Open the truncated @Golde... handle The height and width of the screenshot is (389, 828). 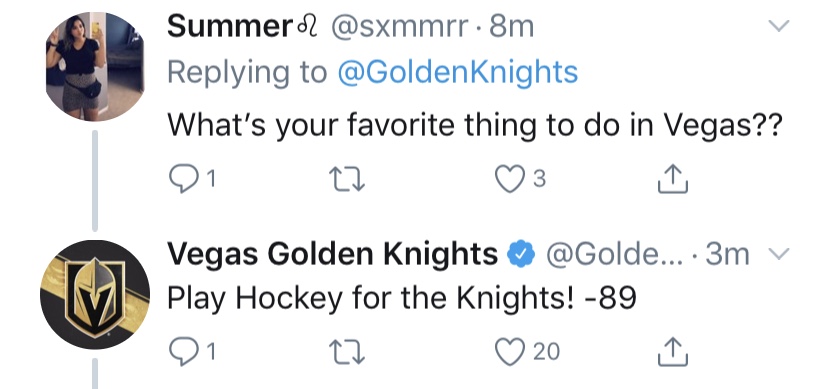(x=616, y=254)
